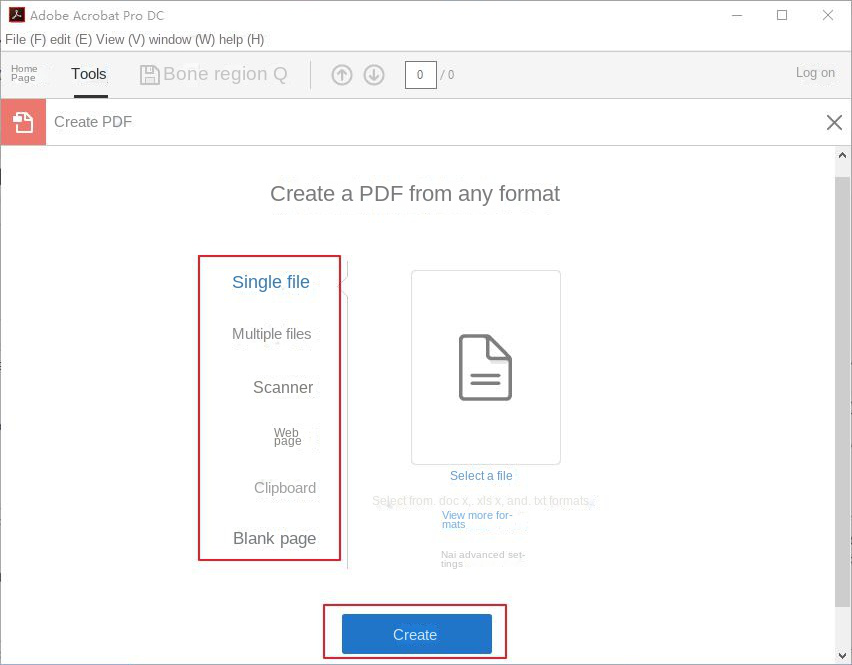Select the Multiple files option
Viewport: 852px width, 665px height.
pos(270,334)
